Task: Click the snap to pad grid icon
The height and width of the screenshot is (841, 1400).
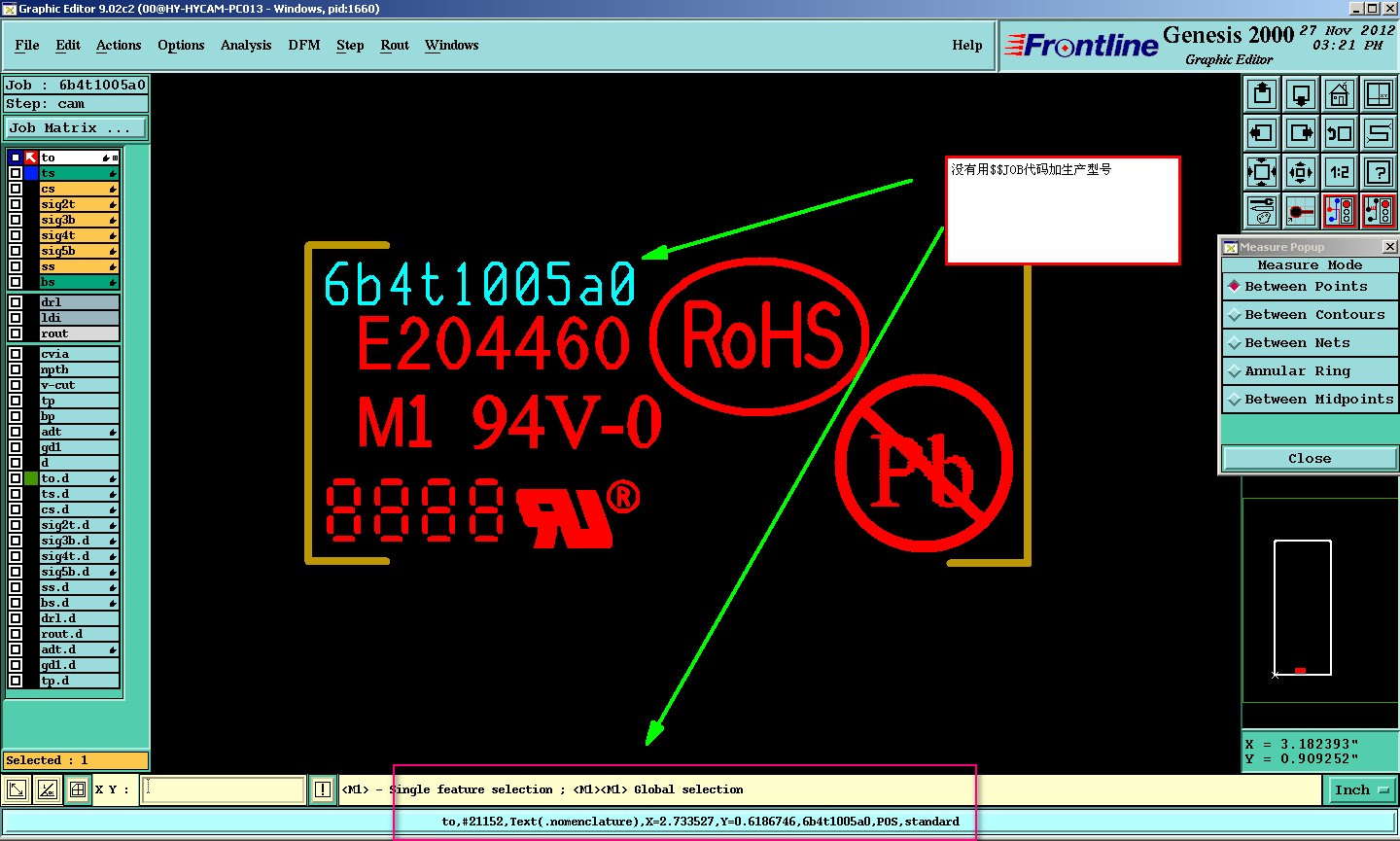Action: coord(1301,211)
